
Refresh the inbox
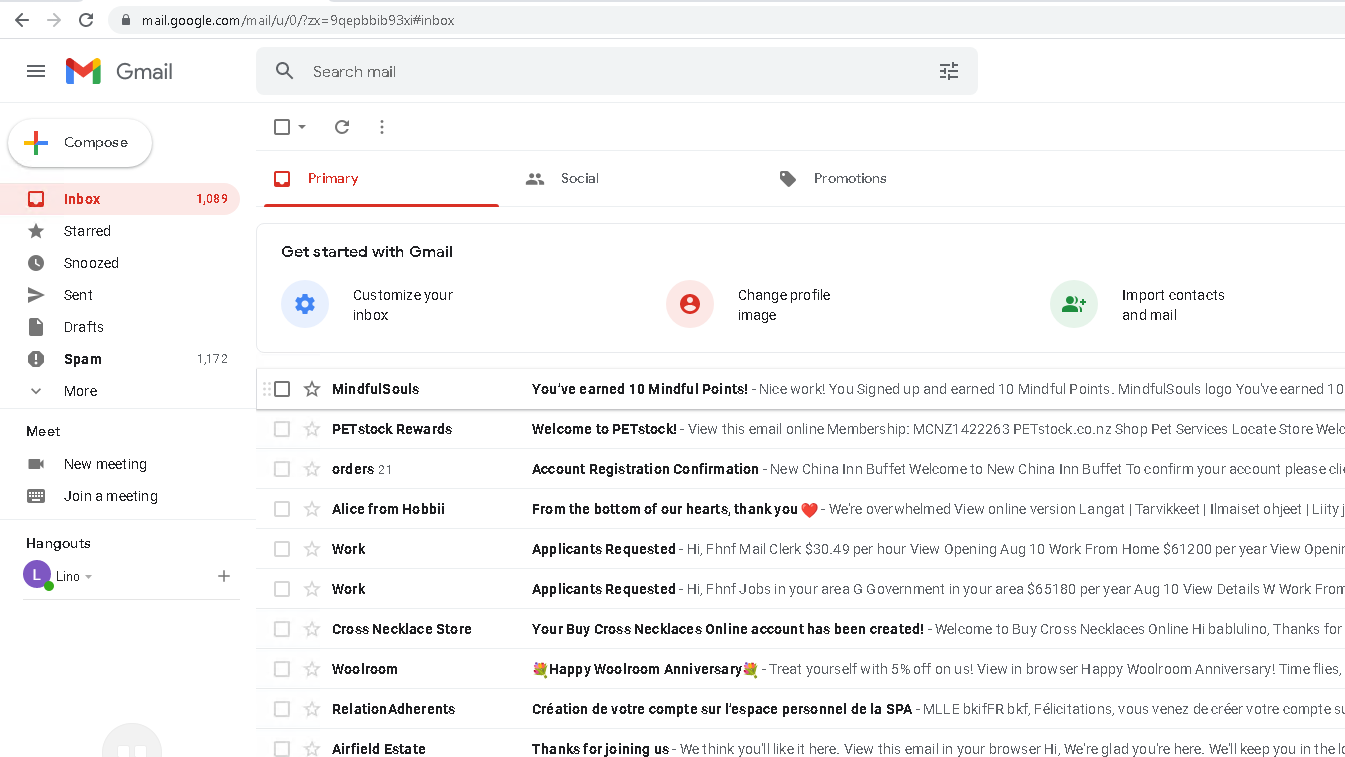[342, 127]
